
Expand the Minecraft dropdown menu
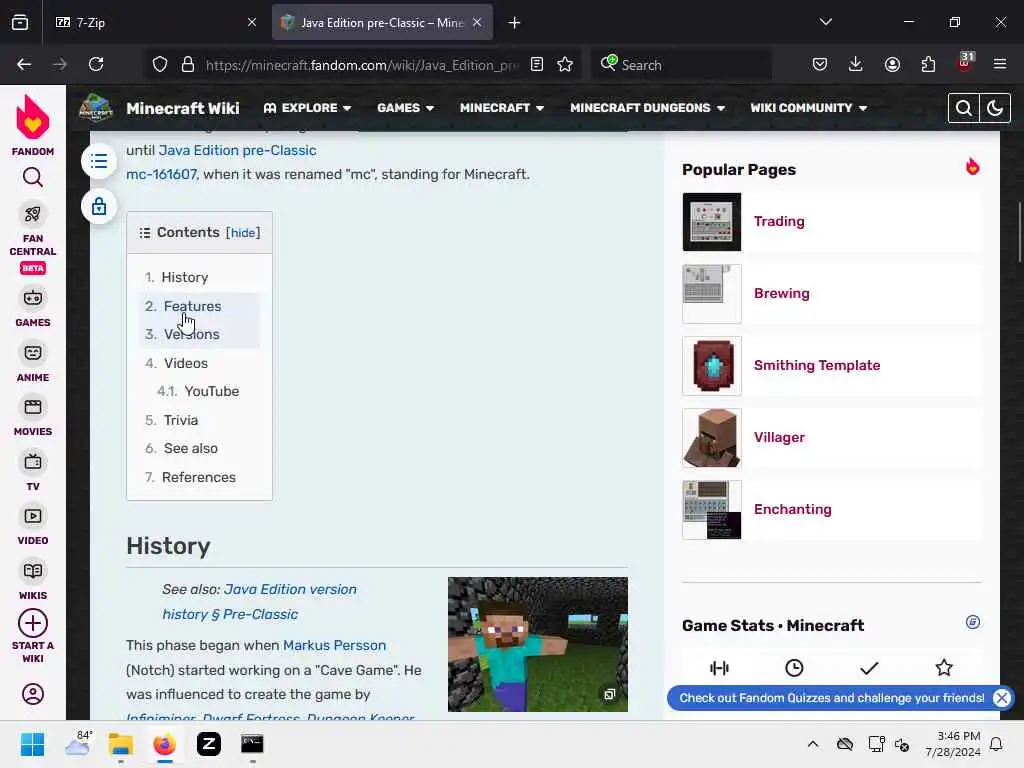[502, 108]
